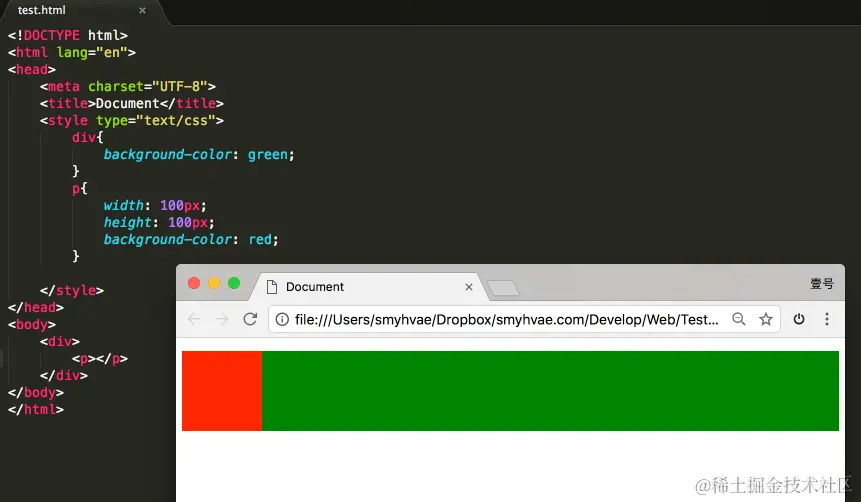Click the closing </body> tag

point(36,392)
